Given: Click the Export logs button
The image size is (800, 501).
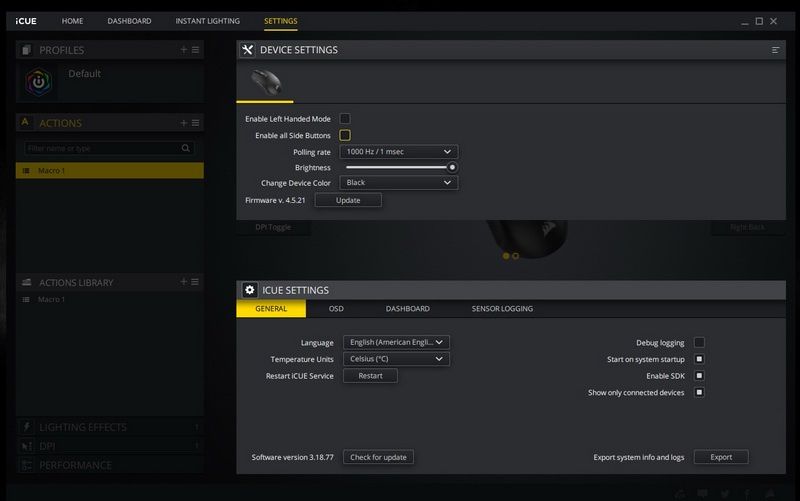Looking at the screenshot, I should (x=721, y=457).
